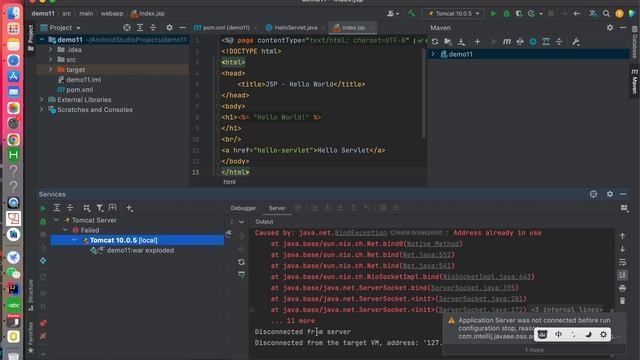The height and width of the screenshot is (360, 640).
Task: Open Project panel gear settings
Action: [x=169, y=28]
